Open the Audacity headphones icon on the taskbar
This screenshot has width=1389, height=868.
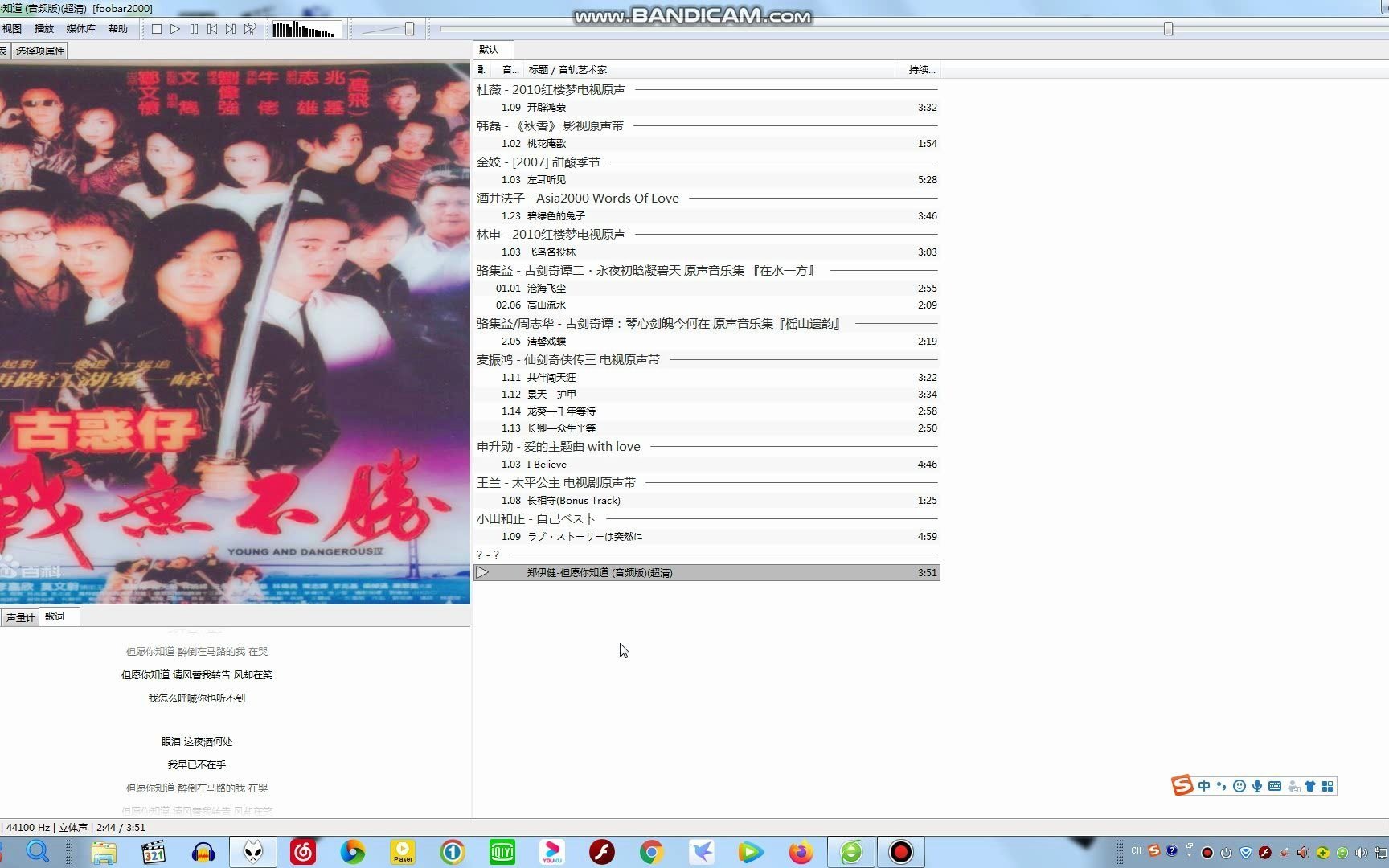tap(203, 852)
